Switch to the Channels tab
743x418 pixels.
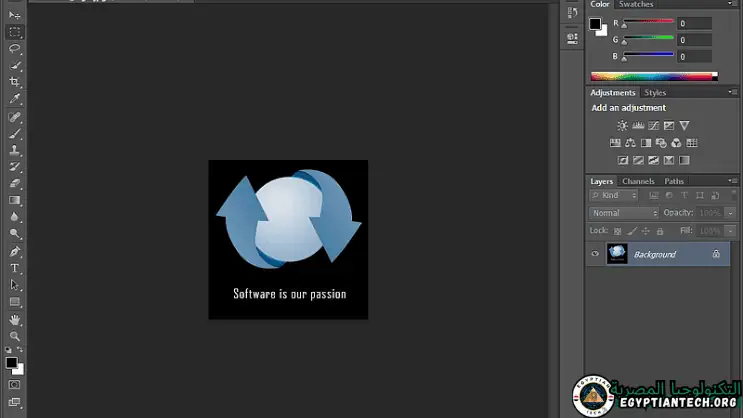pos(638,181)
